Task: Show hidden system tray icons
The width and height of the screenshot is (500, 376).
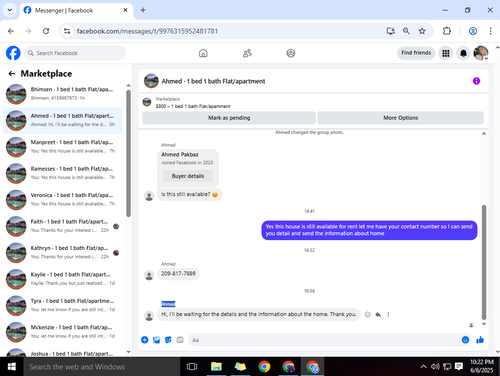Action: [423, 367]
